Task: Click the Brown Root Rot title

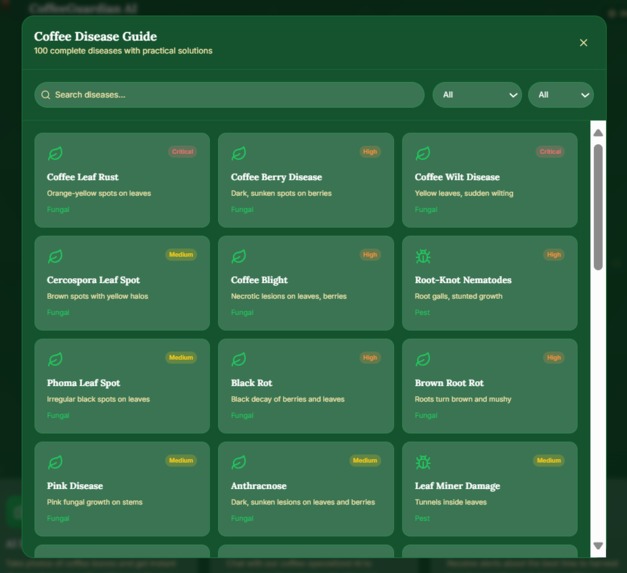Action: coord(449,383)
